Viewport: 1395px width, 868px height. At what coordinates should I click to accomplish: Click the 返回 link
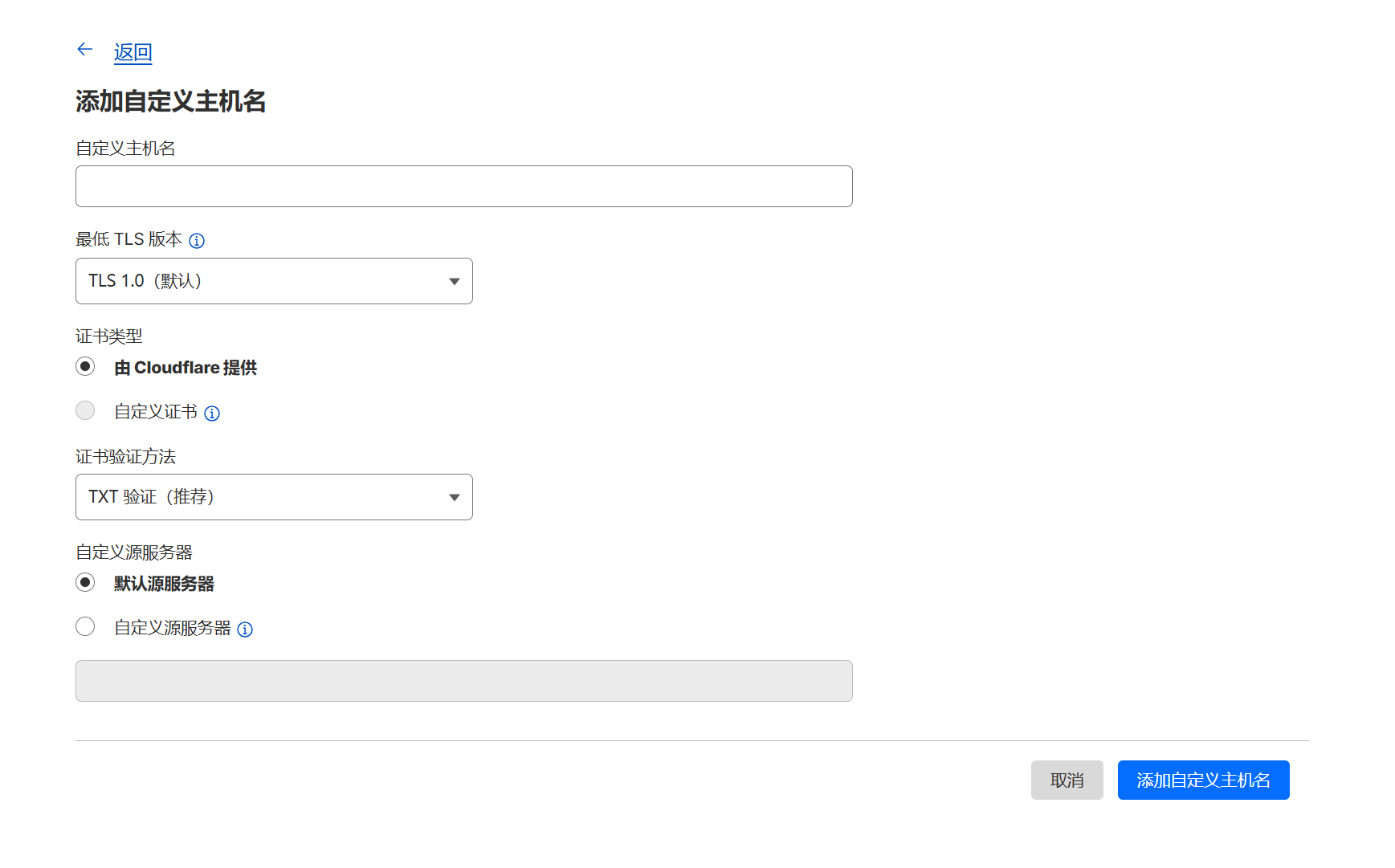point(133,53)
